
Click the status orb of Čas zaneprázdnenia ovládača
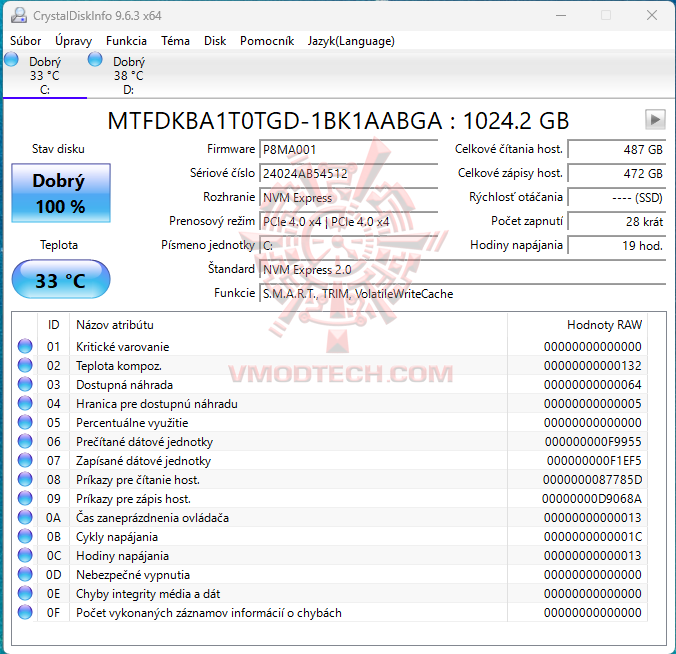25,517
